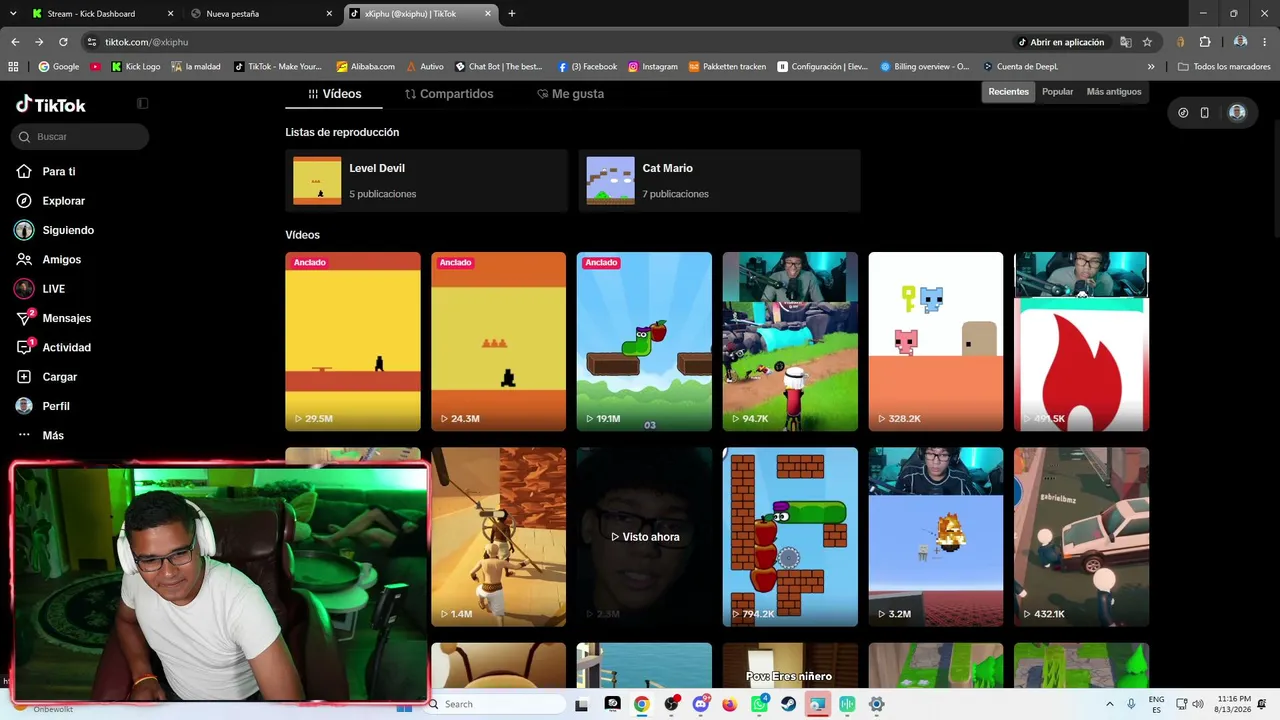The image size is (1280, 720).
Task: Click the Abrir en aplicación button
Action: pos(1061,42)
